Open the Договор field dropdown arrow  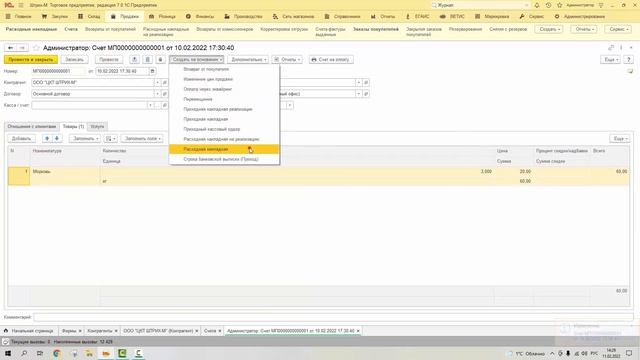(157, 94)
